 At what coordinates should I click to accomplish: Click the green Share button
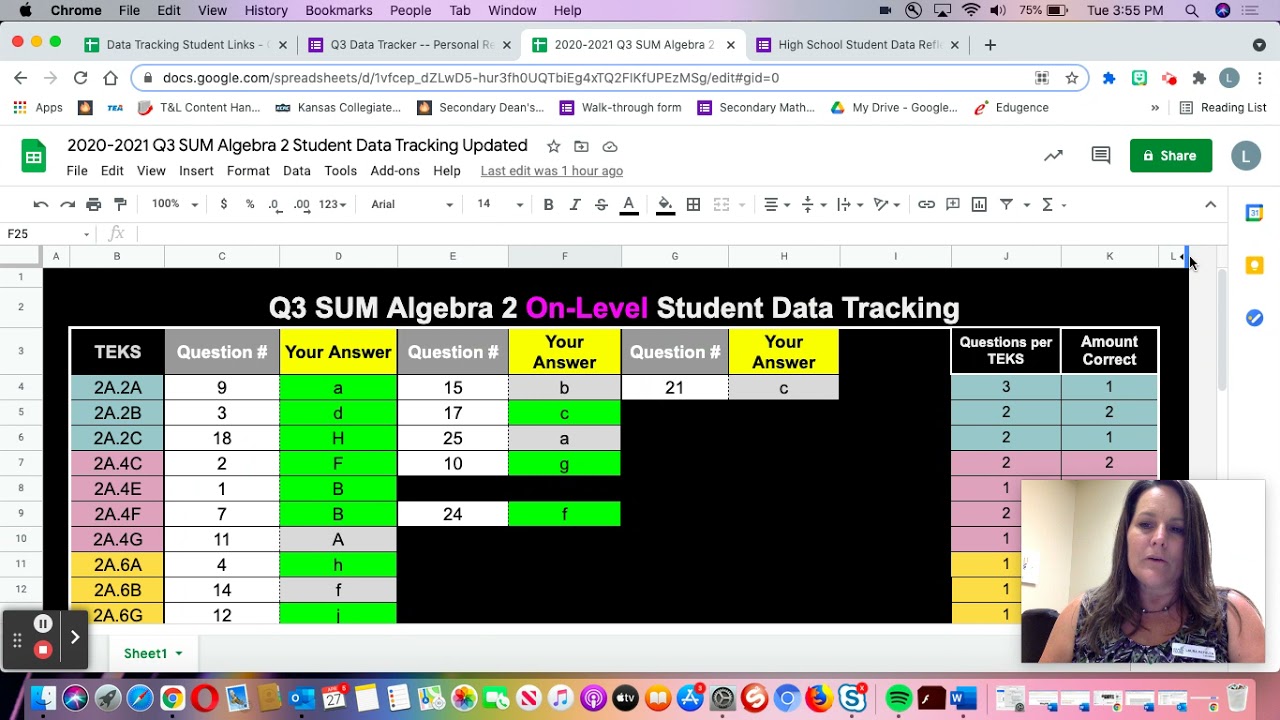click(1171, 155)
